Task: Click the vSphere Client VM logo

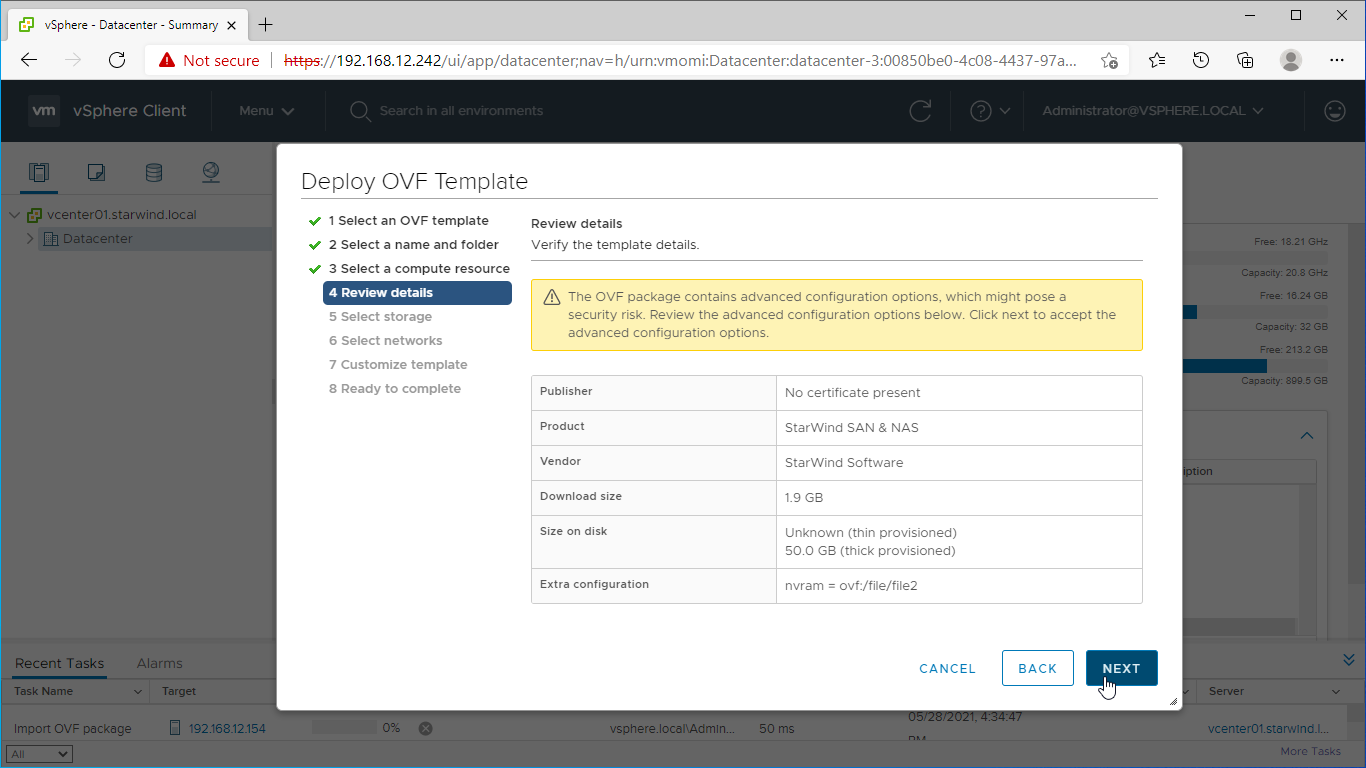Action: pyautogui.click(x=43, y=111)
